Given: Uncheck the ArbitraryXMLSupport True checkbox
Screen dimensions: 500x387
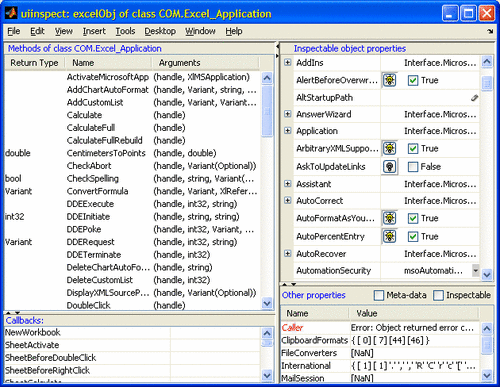Looking at the screenshot, I should (413, 148).
